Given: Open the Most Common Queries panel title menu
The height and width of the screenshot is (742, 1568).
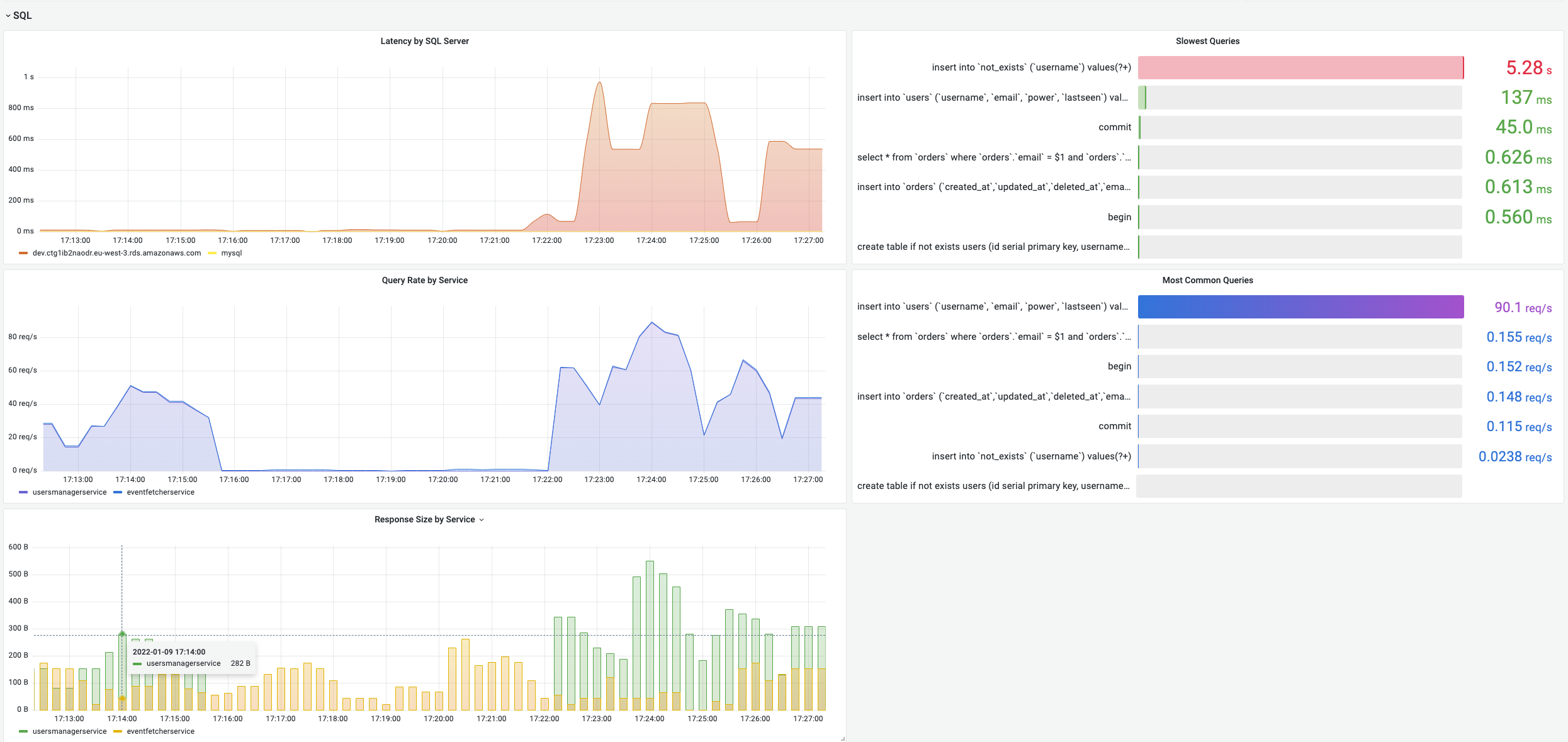Looking at the screenshot, I should (x=1207, y=280).
